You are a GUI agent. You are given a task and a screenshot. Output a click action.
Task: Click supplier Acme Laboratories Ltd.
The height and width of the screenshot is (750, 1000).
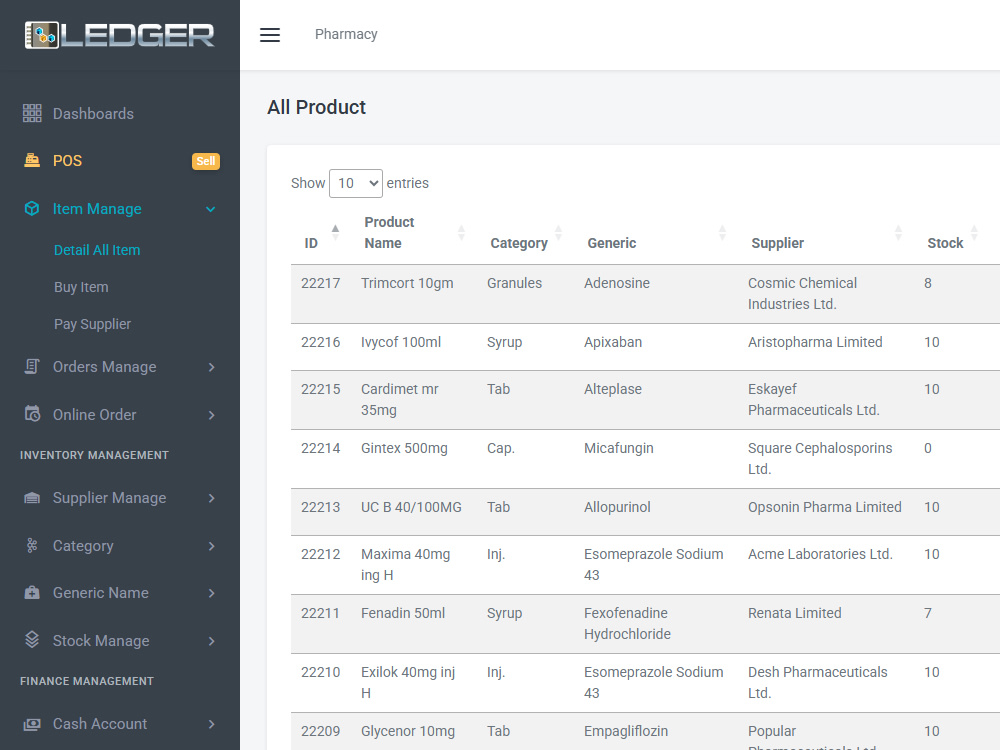[x=820, y=554]
